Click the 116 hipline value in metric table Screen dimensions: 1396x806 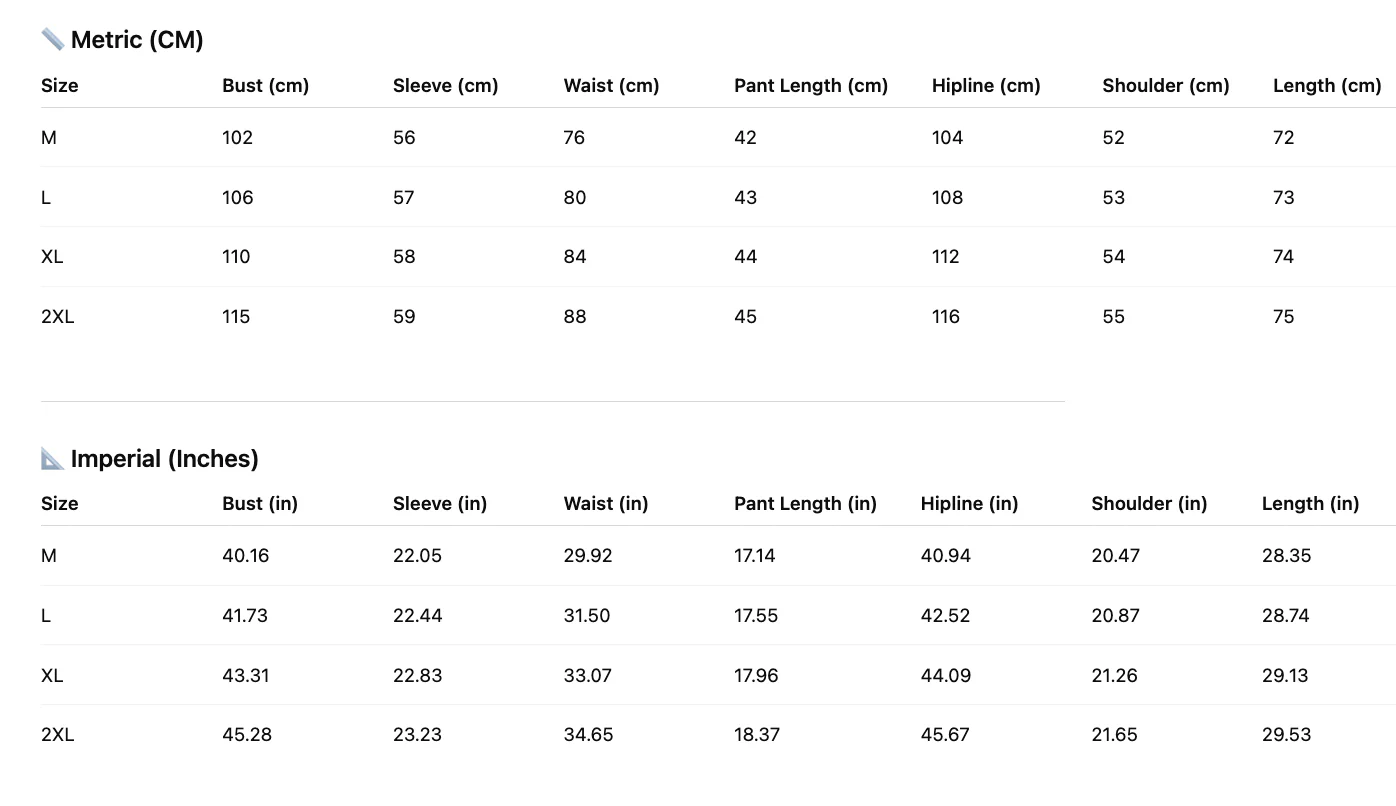[945, 317]
